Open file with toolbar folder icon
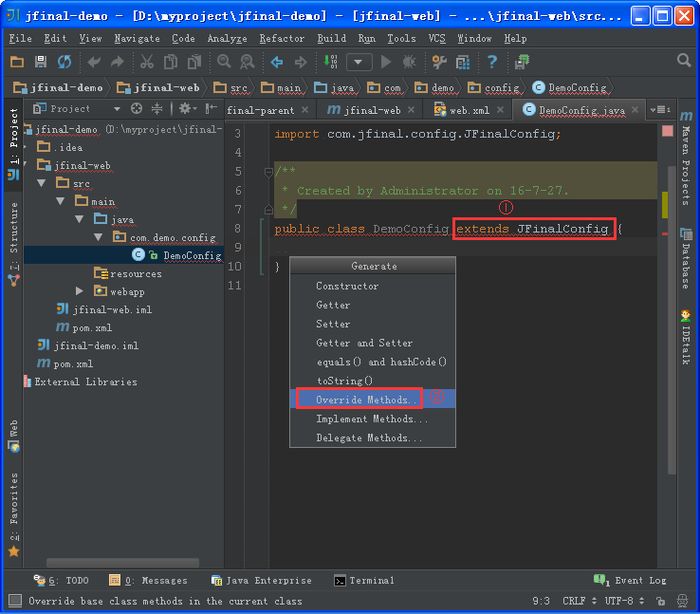This screenshot has width=700, height=614. [17, 61]
